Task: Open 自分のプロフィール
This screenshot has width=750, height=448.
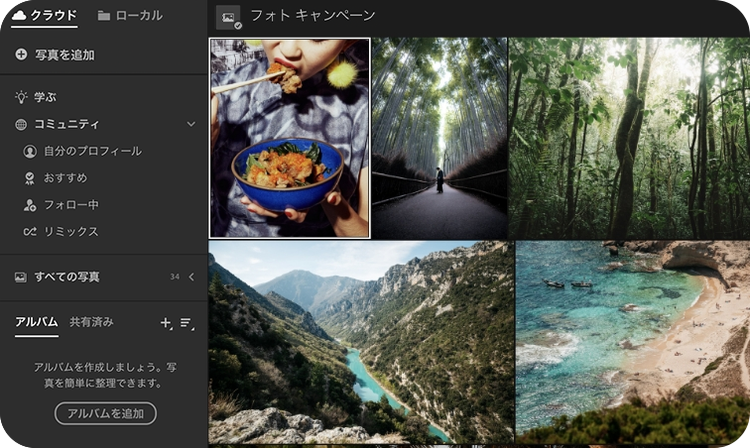Action: pos(93,151)
